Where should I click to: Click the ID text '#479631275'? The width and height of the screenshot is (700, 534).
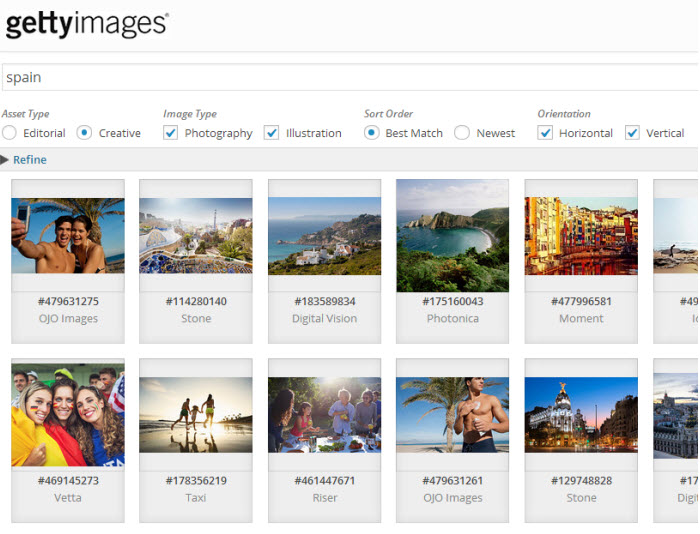point(68,301)
